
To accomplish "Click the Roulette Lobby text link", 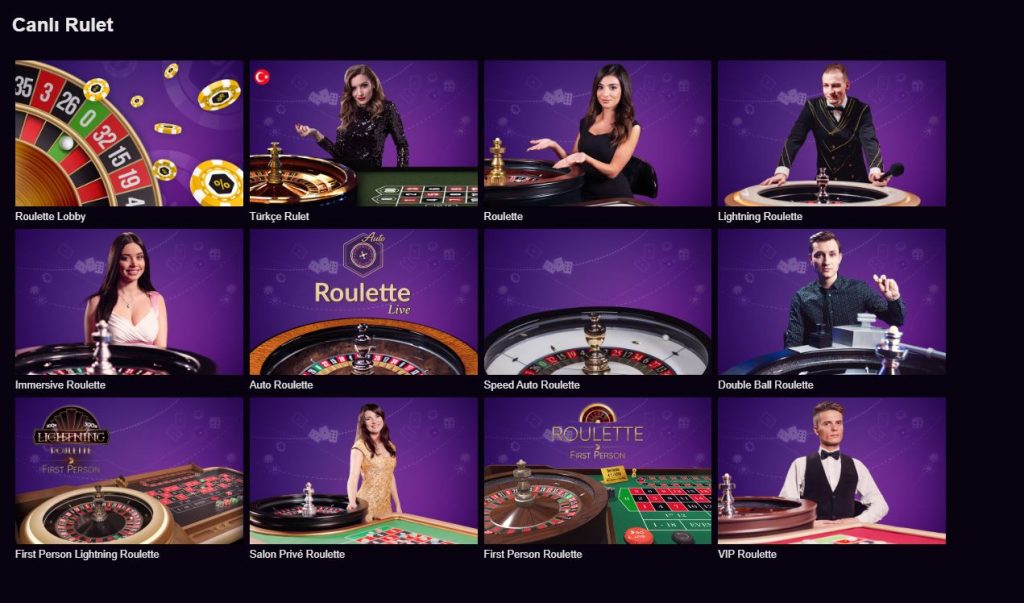I will point(50,216).
